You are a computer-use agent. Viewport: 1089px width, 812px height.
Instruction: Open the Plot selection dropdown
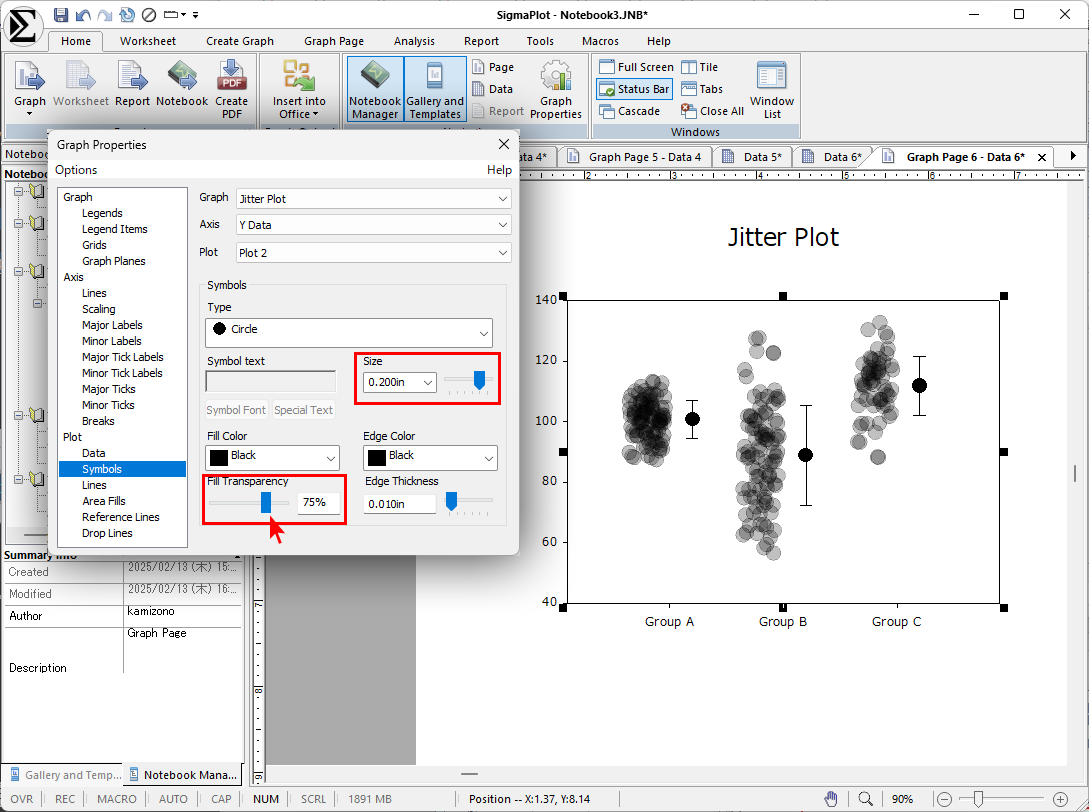373,253
